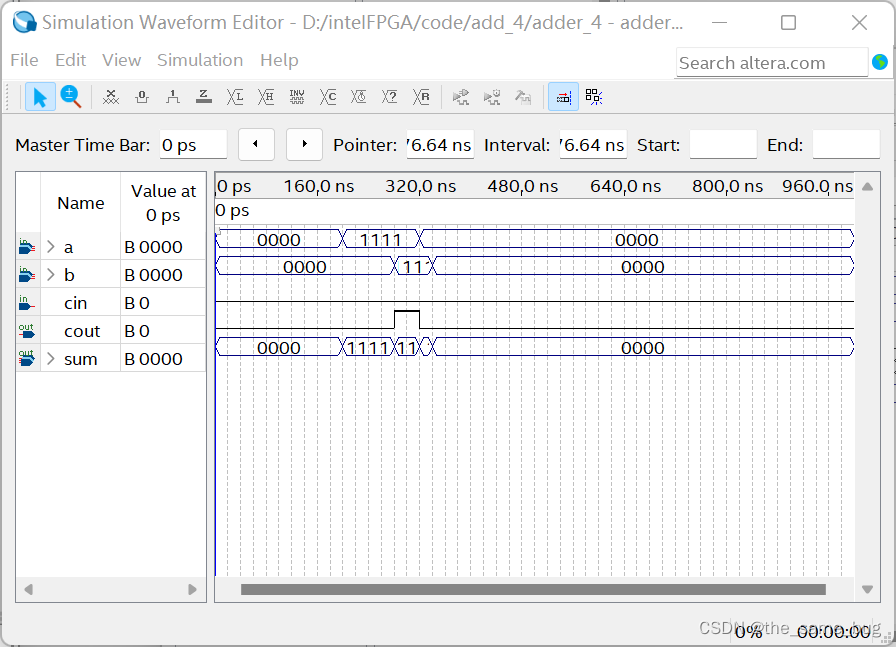The image size is (896, 647).
Task: Select the cin signal row
Action: pyautogui.click(x=111, y=303)
